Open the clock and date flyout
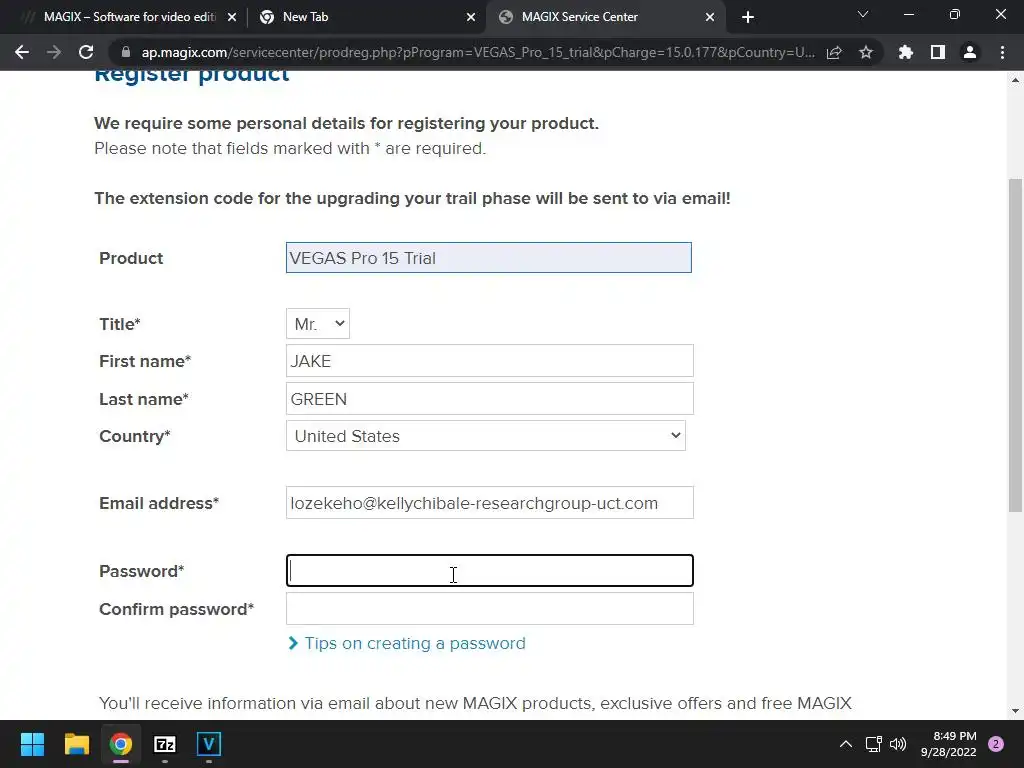 coord(948,744)
